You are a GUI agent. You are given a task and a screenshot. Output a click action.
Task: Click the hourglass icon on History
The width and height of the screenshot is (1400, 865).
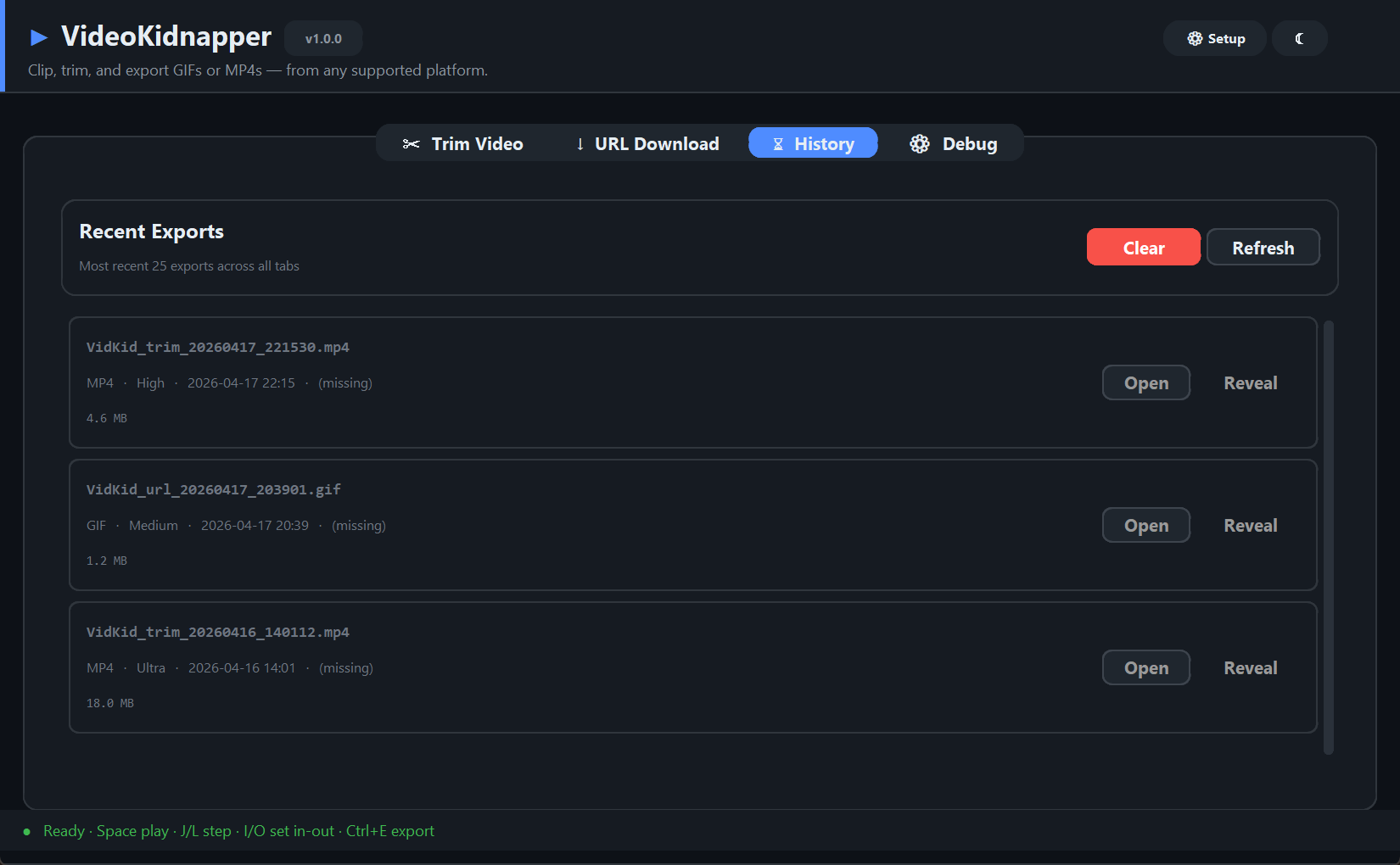(x=778, y=144)
